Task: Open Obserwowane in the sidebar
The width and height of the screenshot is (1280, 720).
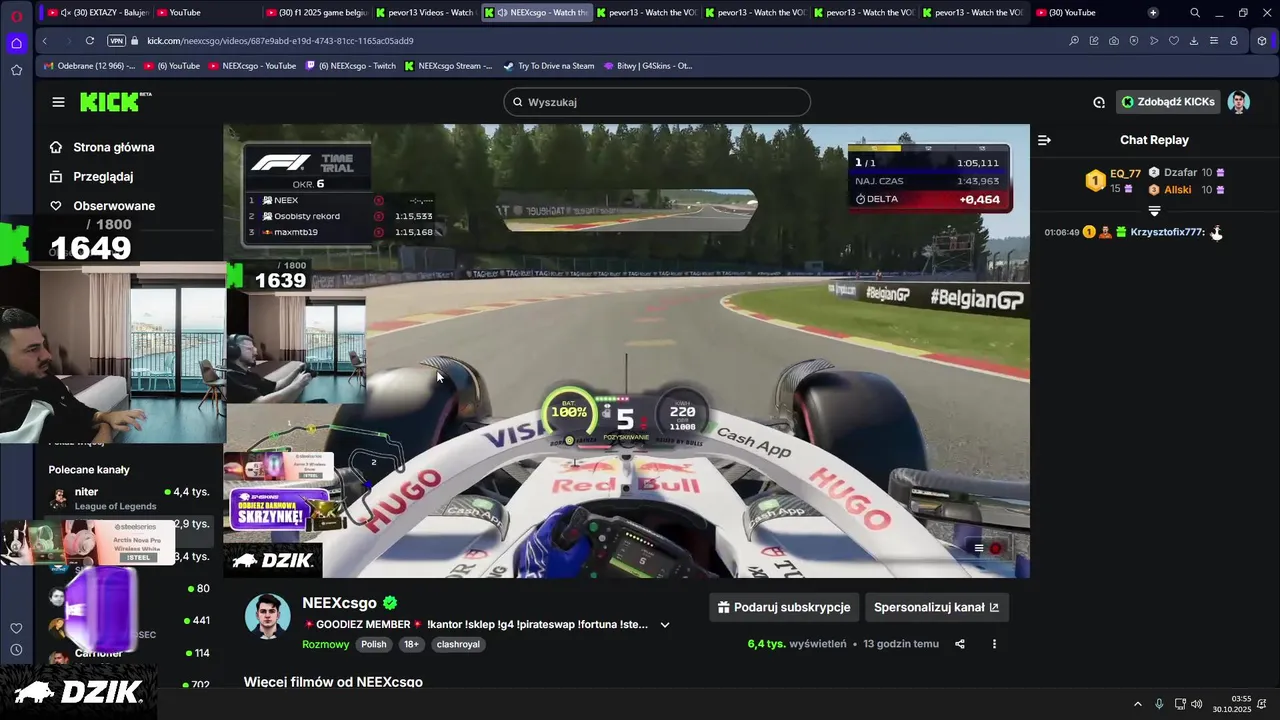Action: coord(113,206)
